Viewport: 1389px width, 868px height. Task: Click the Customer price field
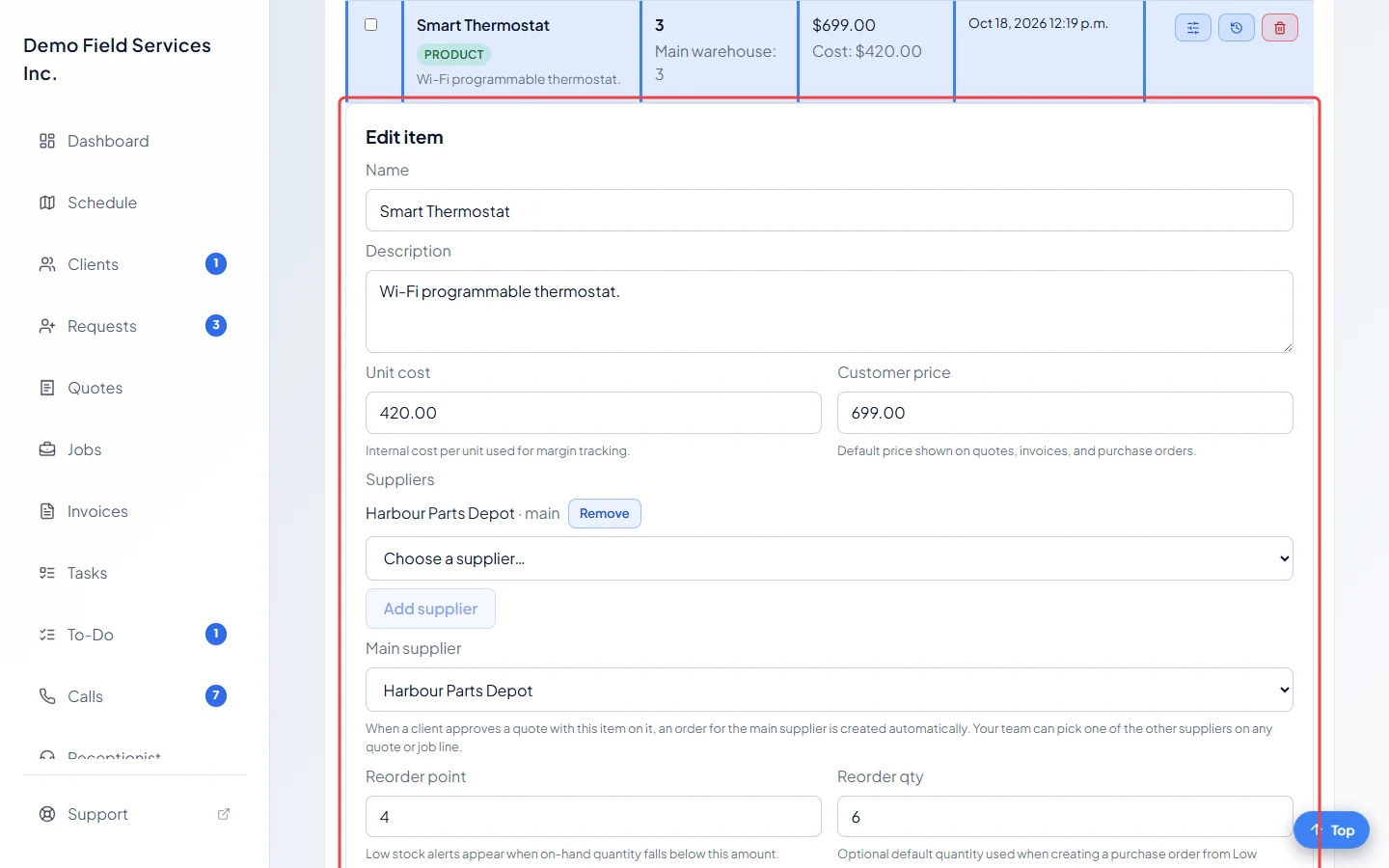pos(1065,413)
